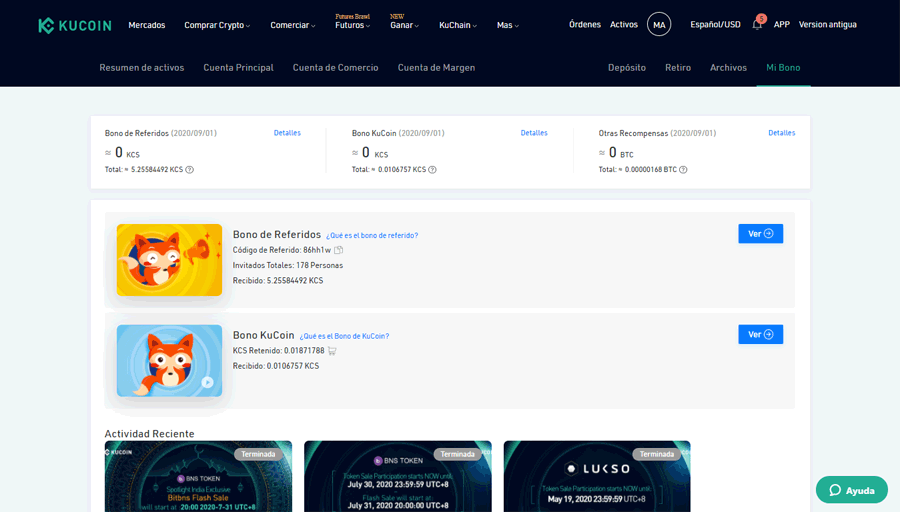Viewport: 900px width, 512px height.
Task: Open the Archivos tab
Action: (x=728, y=68)
